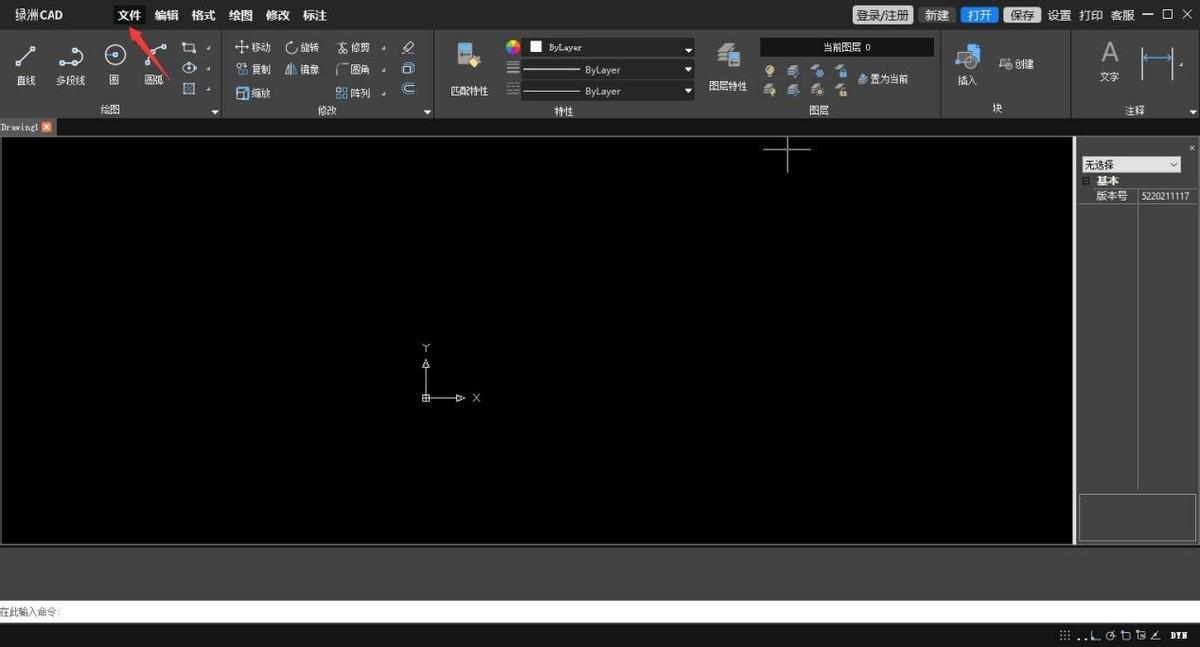Click the 复制 copy tool
The height and width of the screenshot is (647, 1200).
coord(253,69)
